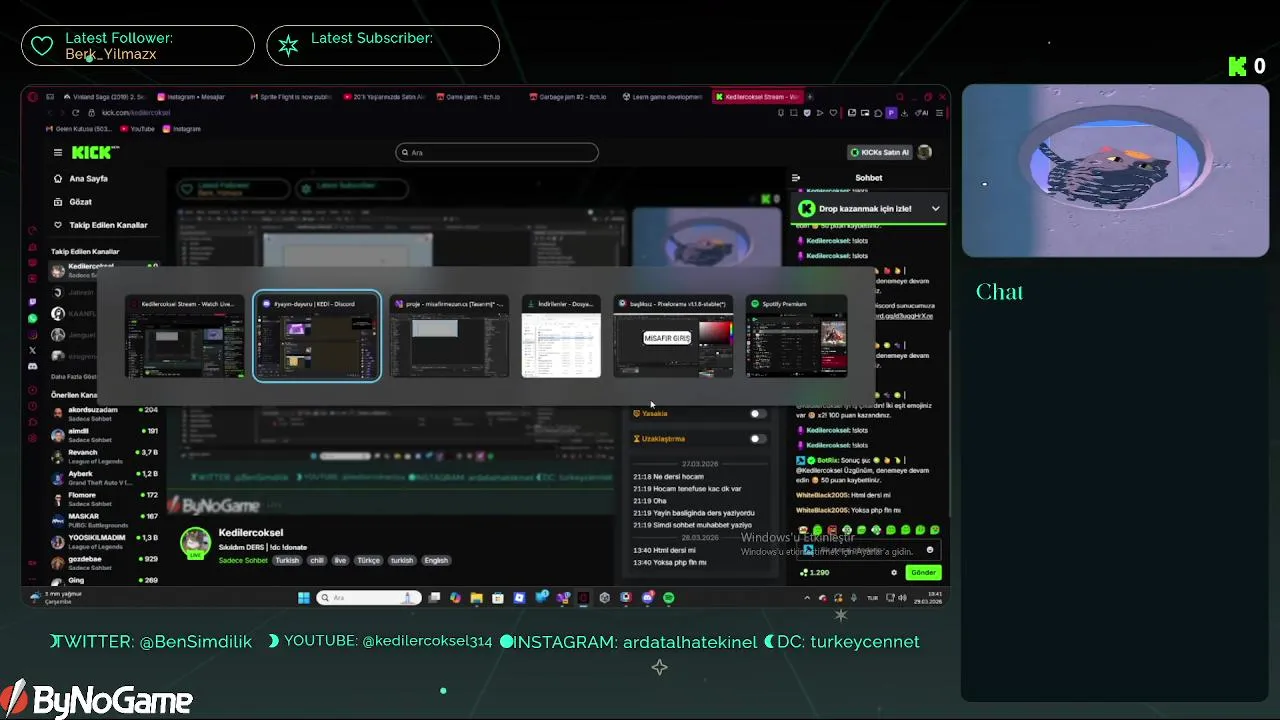Toggle the Uzaklaştırma switch
Viewport: 1280px width, 720px height.
758,438
